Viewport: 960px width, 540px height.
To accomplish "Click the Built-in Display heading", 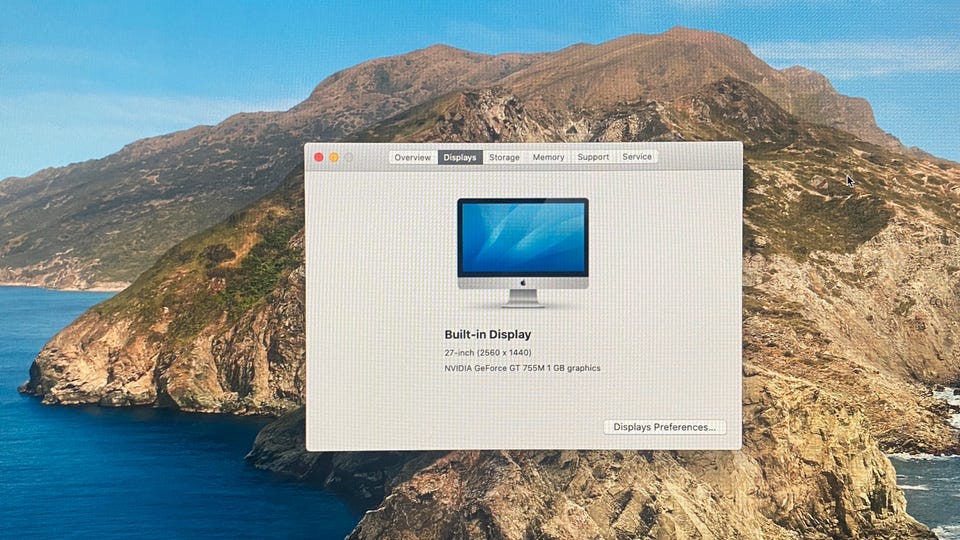I will [x=488, y=334].
